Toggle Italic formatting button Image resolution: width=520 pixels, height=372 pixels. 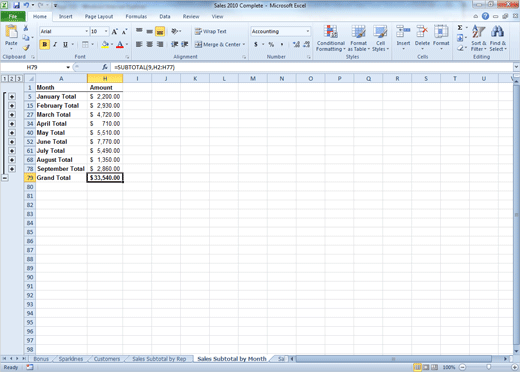pos(55,44)
